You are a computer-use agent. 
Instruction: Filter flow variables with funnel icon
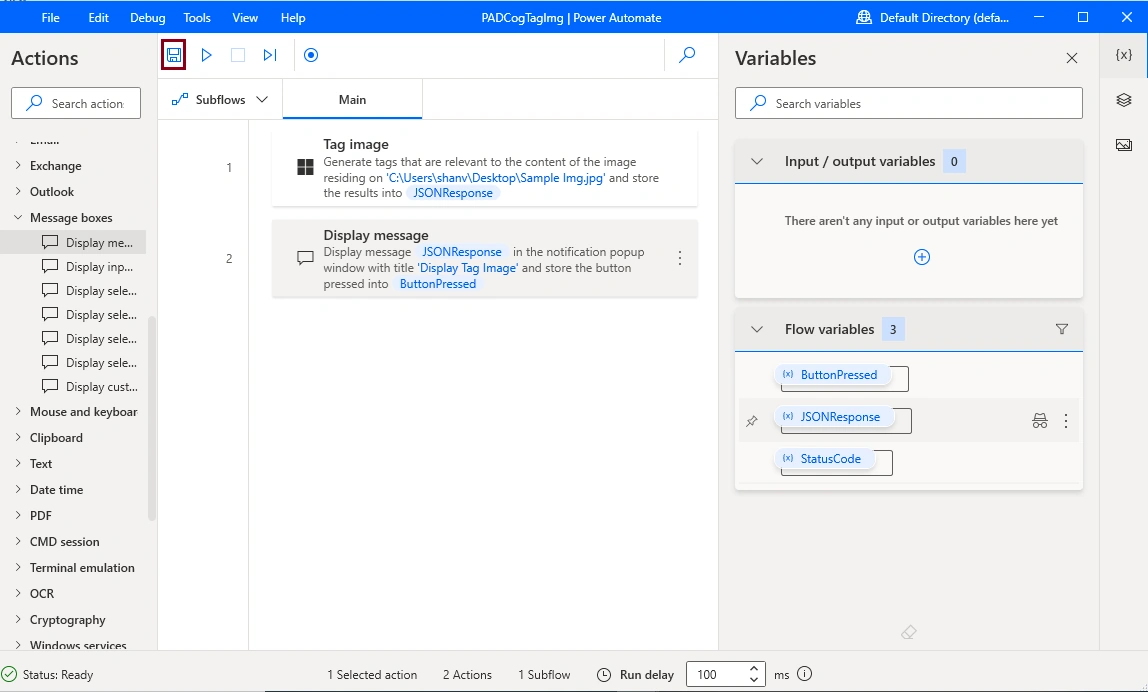pos(1062,330)
